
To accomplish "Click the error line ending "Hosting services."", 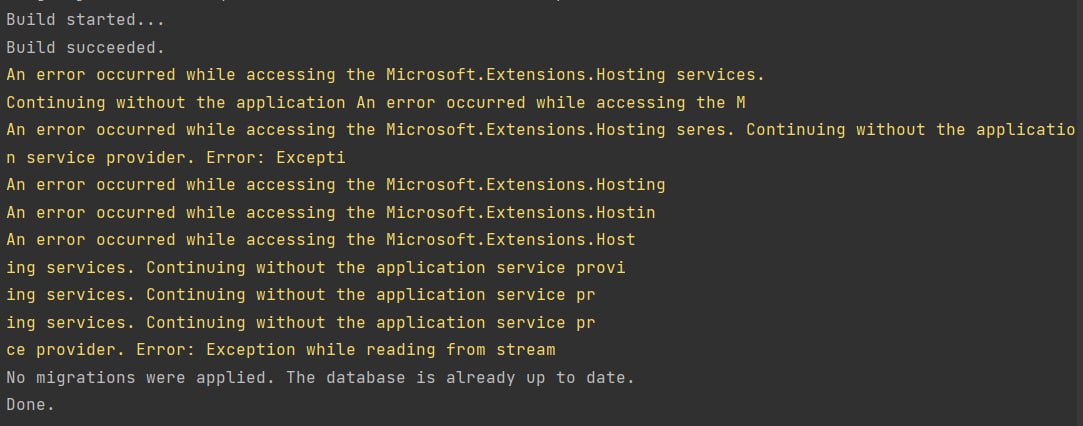I will 385,75.
